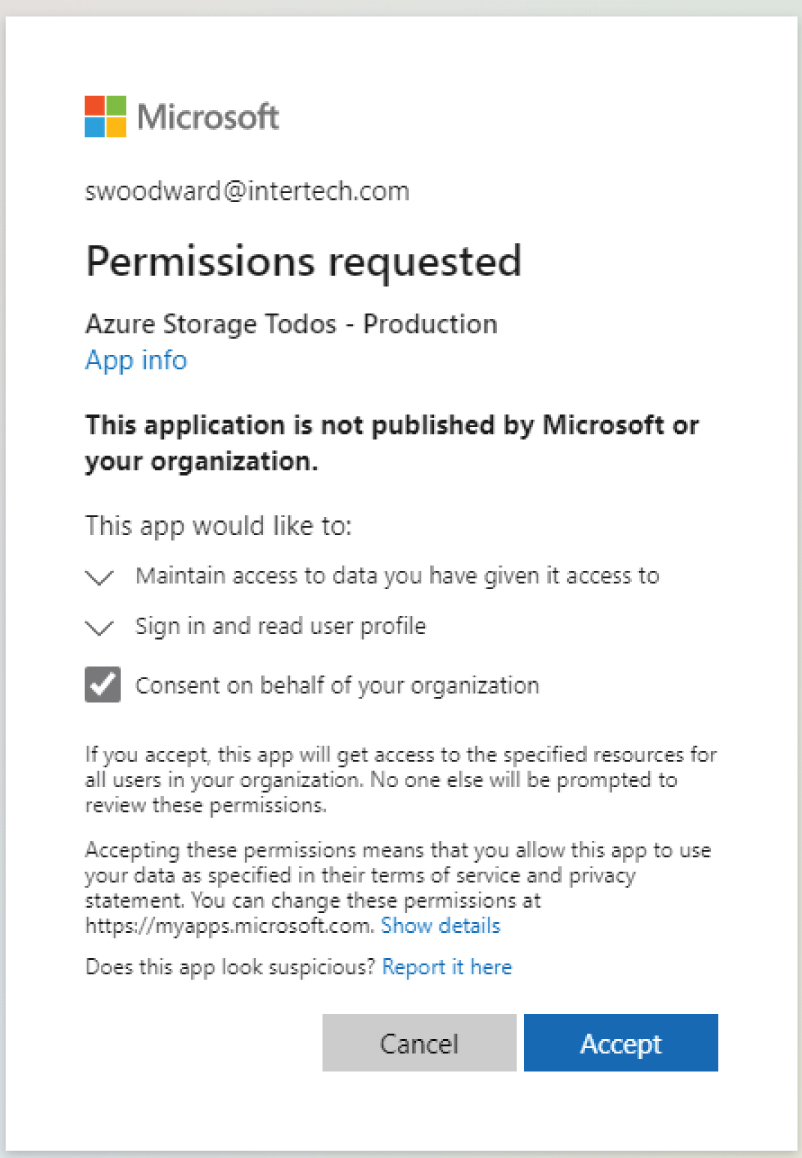Click the 'If you accept' explanation paragraph
802x1158 pixels.
tap(400, 779)
